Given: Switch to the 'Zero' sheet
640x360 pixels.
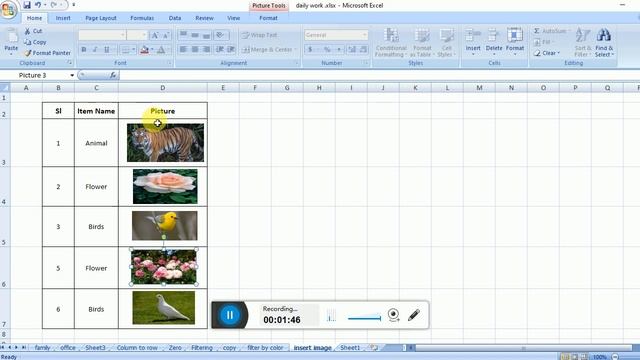Looking at the screenshot, I should (x=175, y=348).
